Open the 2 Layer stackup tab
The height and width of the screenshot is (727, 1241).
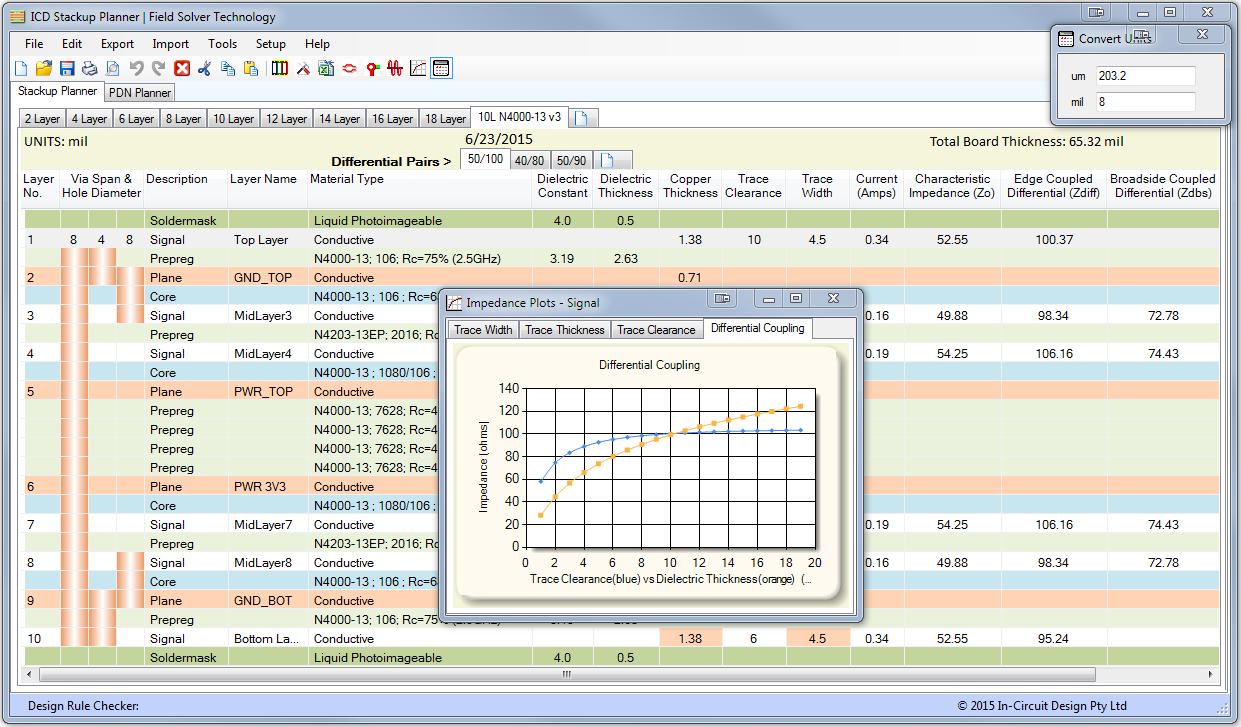[43, 119]
